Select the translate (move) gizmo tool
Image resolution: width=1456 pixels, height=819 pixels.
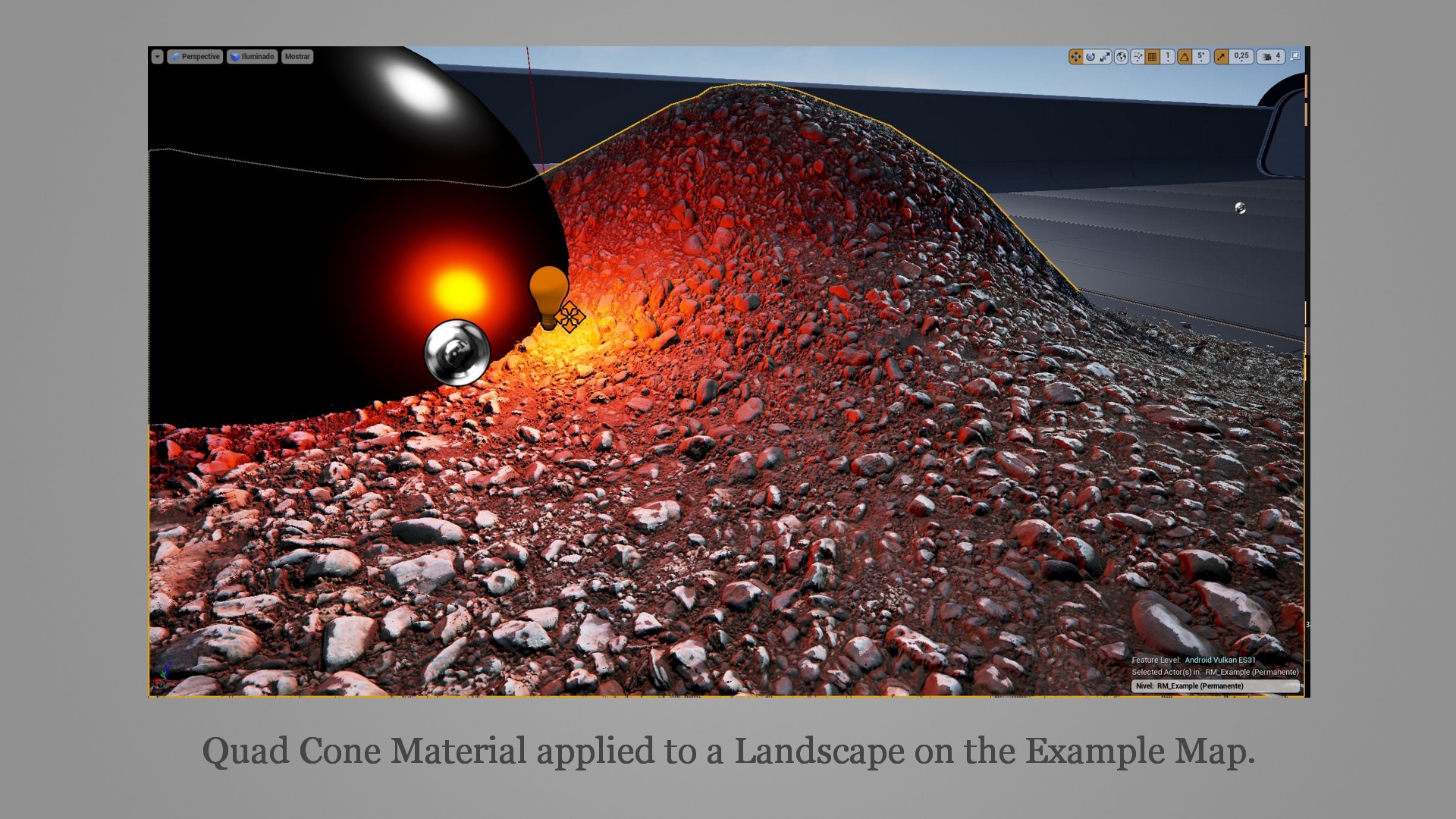(x=1075, y=57)
